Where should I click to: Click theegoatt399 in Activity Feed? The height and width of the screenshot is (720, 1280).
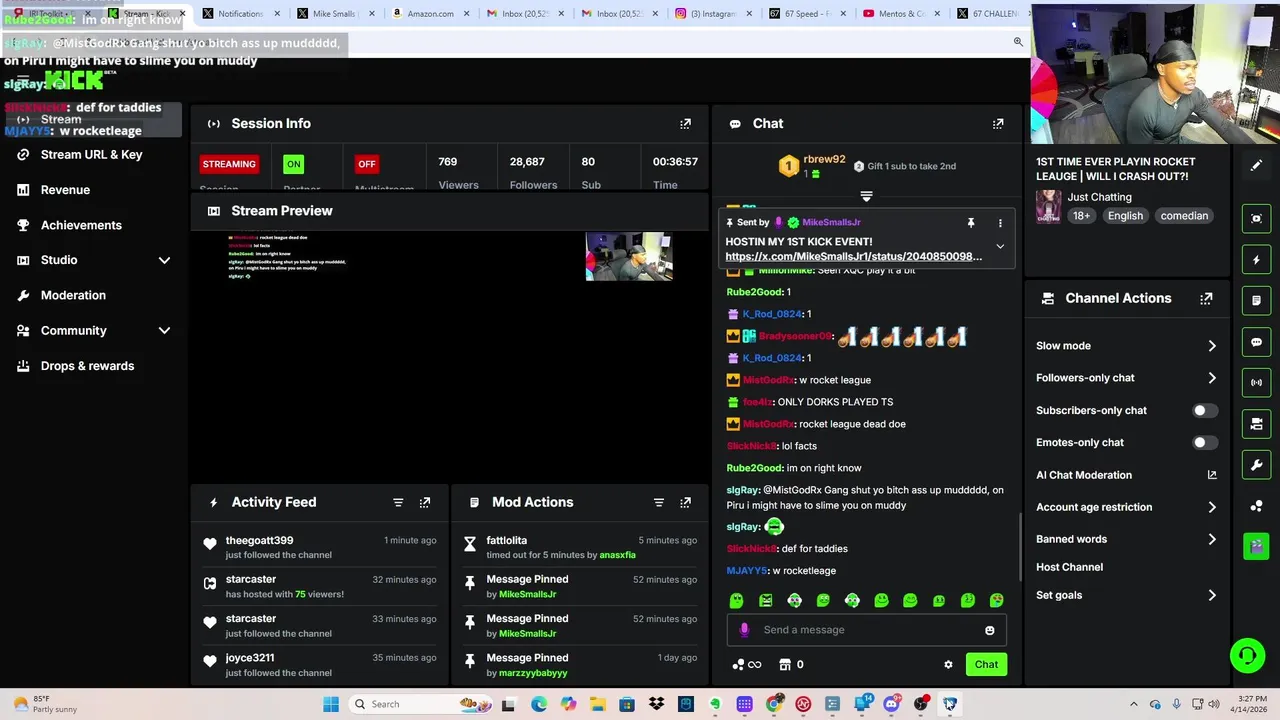tap(259, 541)
